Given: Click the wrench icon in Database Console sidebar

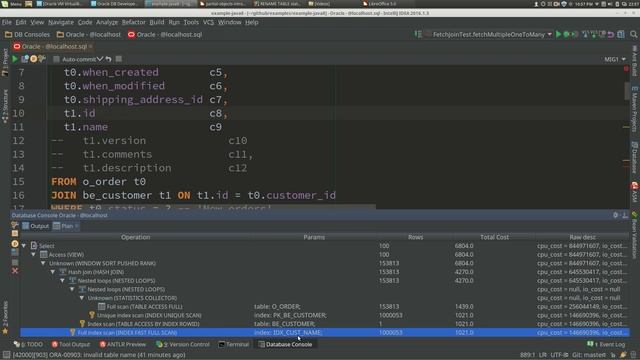Looking at the screenshot, I should (15, 225).
